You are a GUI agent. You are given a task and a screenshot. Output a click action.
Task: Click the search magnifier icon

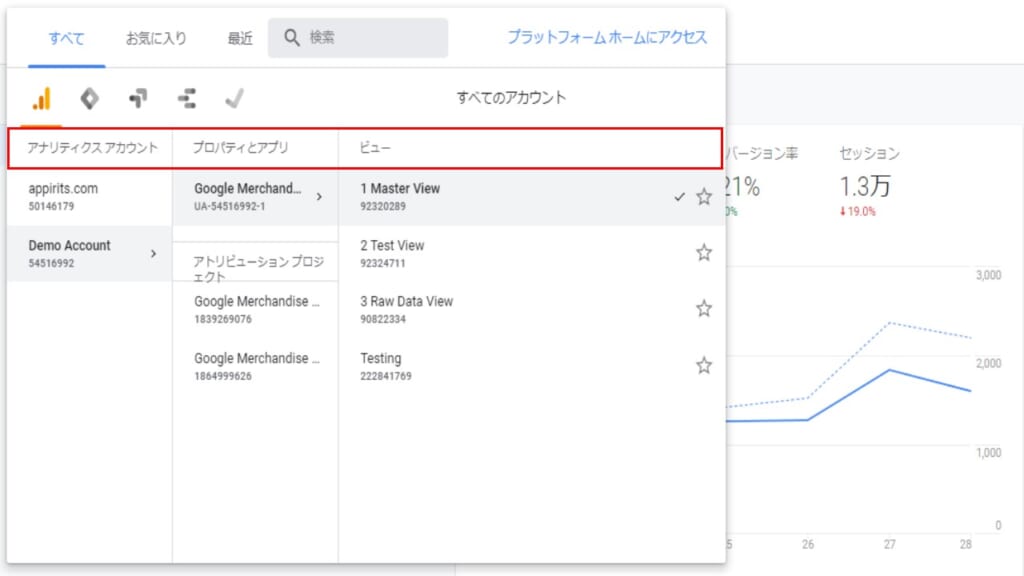click(292, 38)
